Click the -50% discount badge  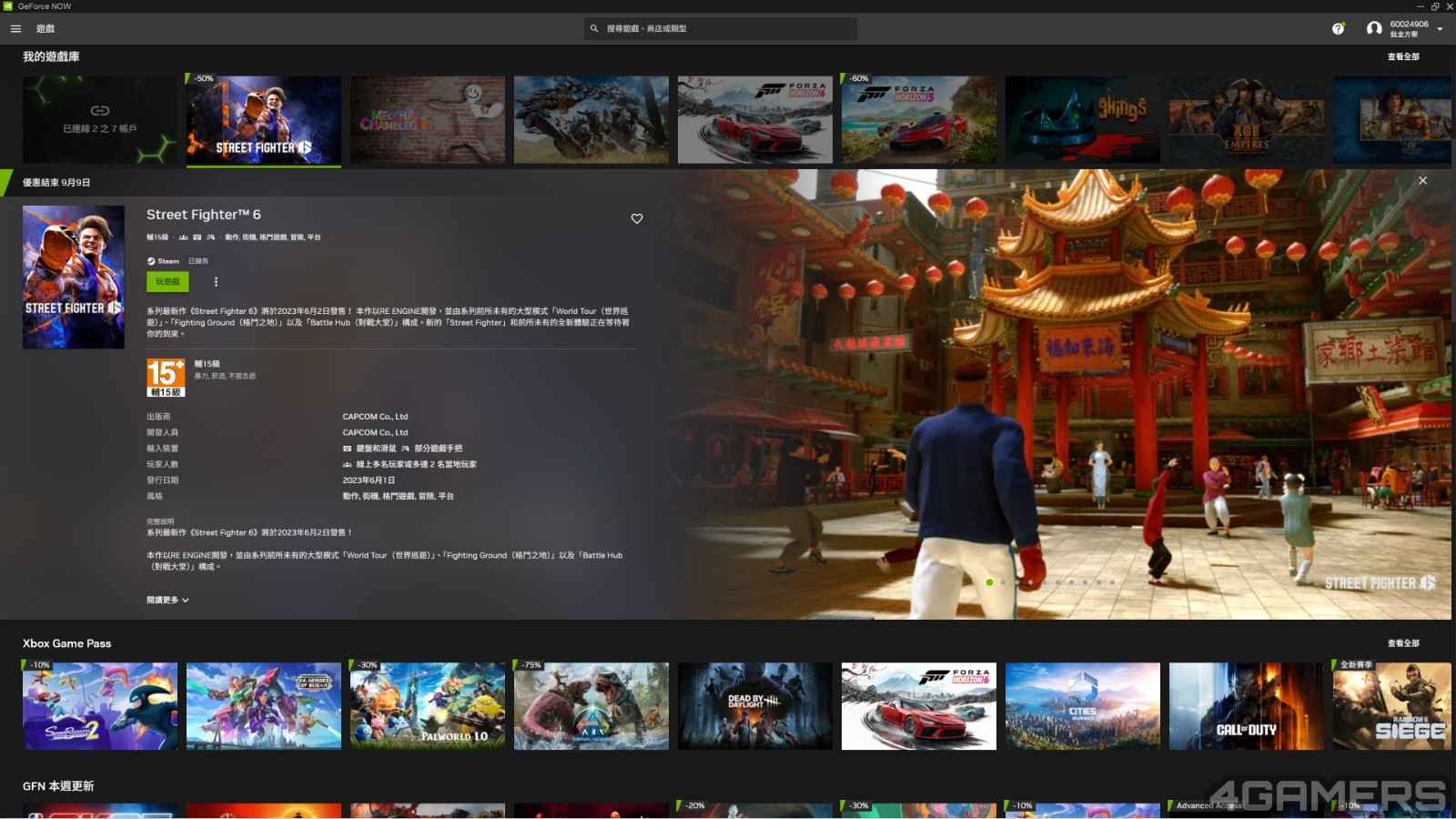click(x=202, y=78)
